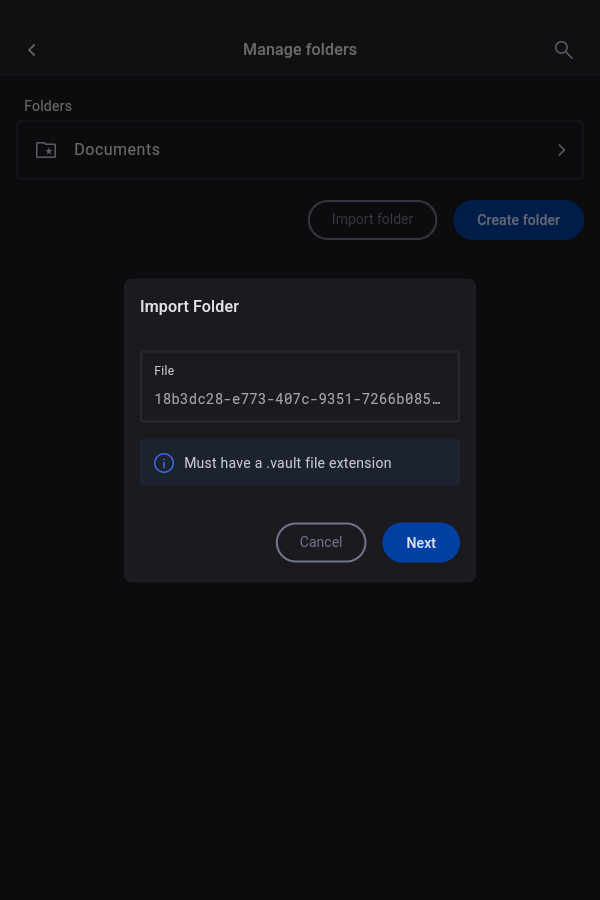Click the starred folder icon beside Documents
This screenshot has height=900, width=600.
(x=46, y=150)
